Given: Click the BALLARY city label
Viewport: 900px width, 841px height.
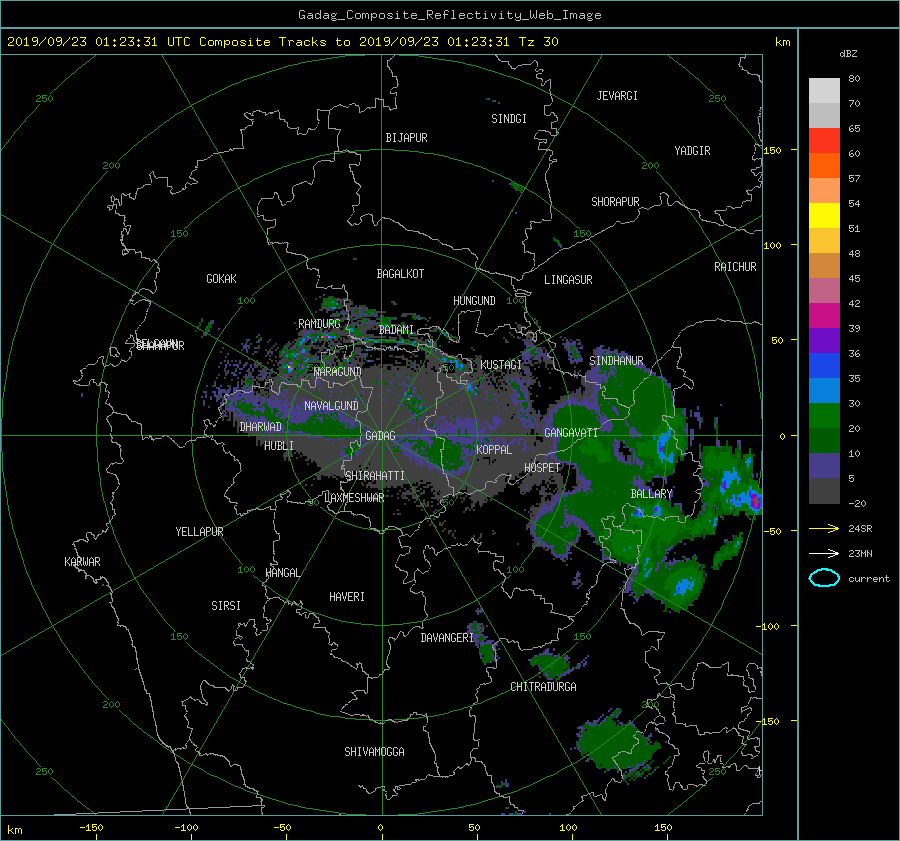Looking at the screenshot, I should point(651,494).
